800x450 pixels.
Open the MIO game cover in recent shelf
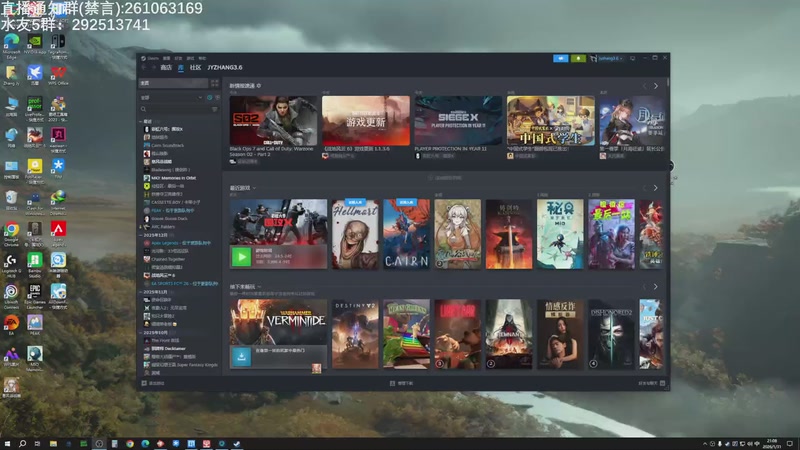coord(560,234)
